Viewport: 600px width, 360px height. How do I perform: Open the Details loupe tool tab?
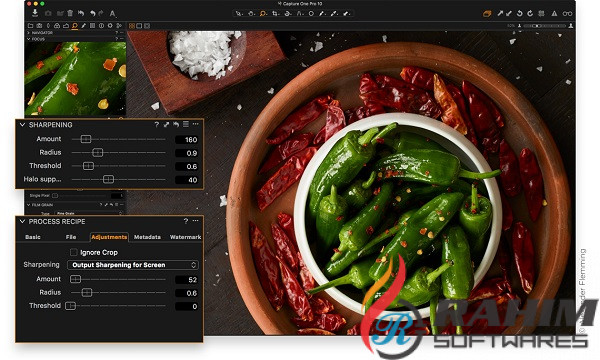click(75, 26)
